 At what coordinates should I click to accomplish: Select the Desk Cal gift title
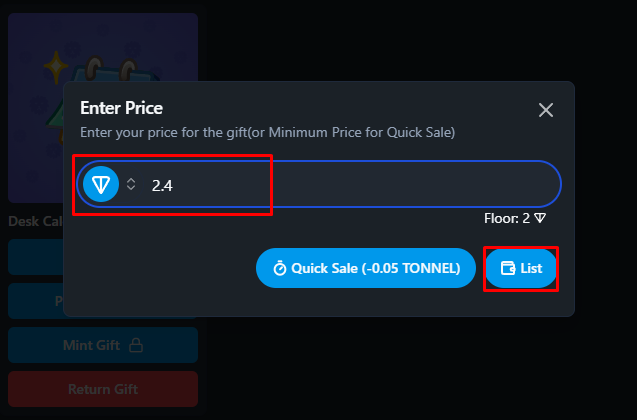[x=35, y=221]
